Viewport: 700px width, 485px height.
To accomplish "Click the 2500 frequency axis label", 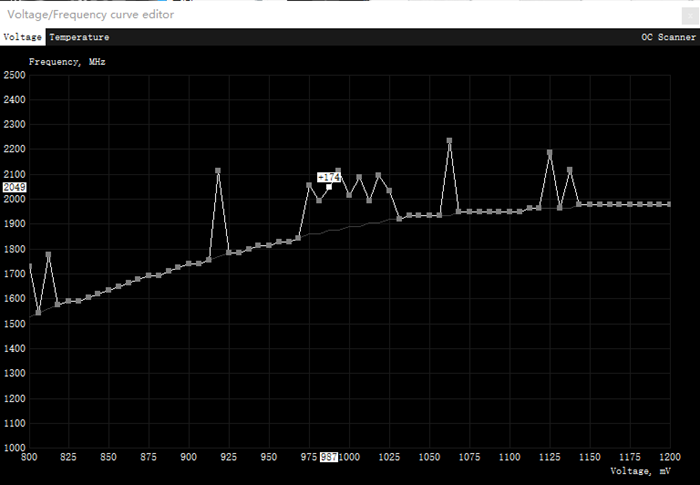I will (x=14, y=75).
